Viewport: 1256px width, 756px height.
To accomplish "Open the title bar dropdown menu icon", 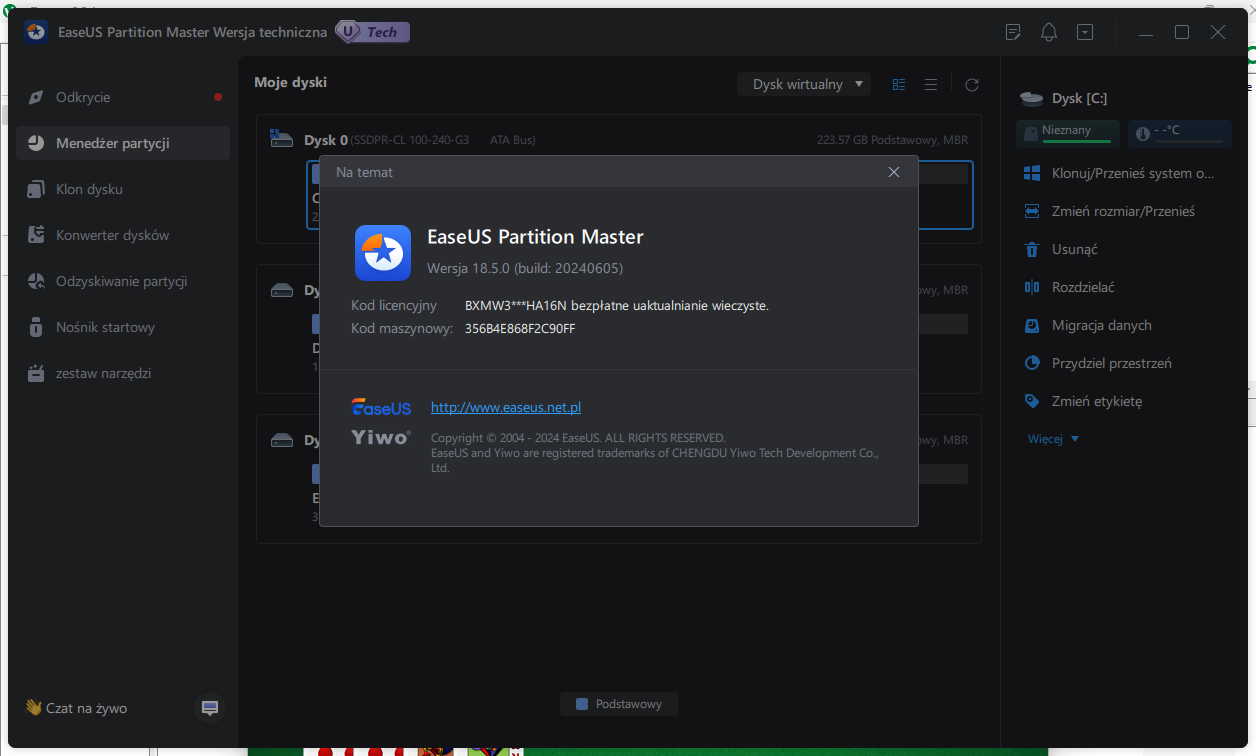I will 1085,32.
